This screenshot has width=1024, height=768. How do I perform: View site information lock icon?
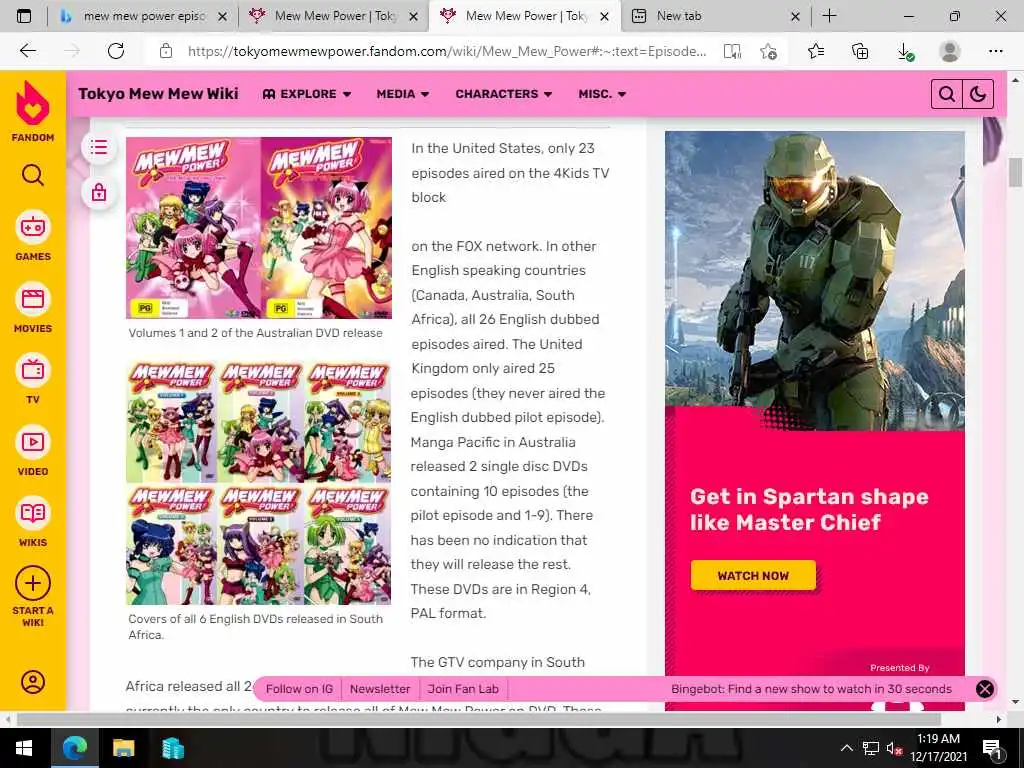click(x=166, y=51)
